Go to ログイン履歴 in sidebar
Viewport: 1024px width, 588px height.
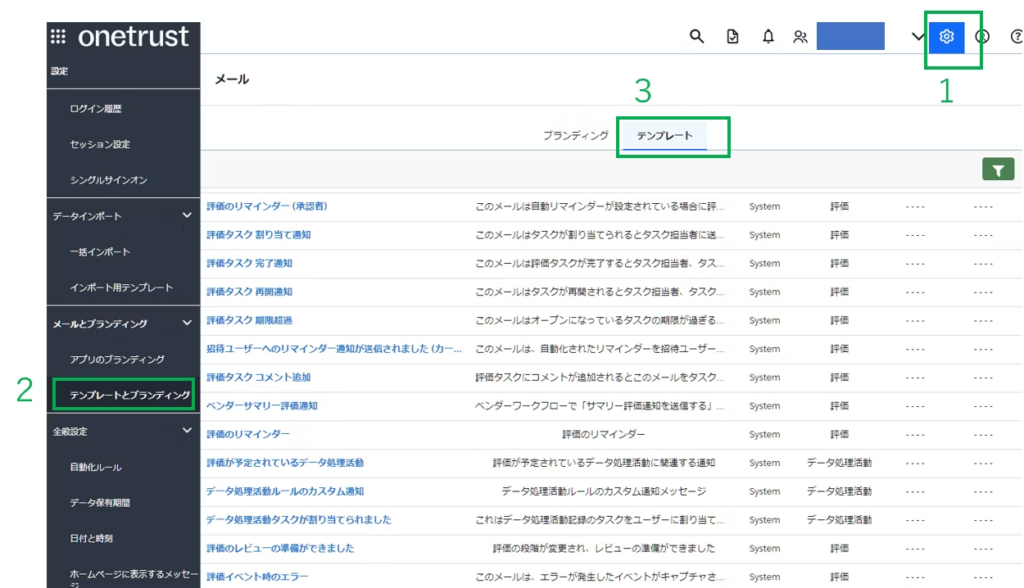pos(95,108)
